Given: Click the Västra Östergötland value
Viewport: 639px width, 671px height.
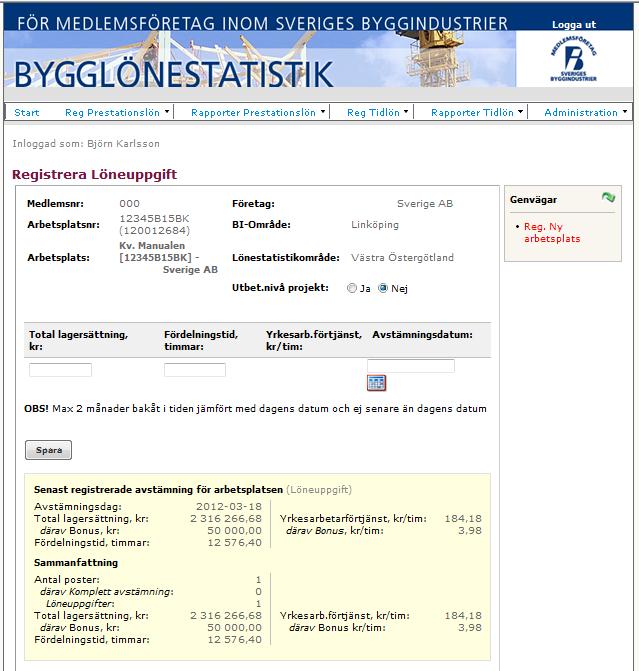Looking at the screenshot, I should click(x=402, y=258).
